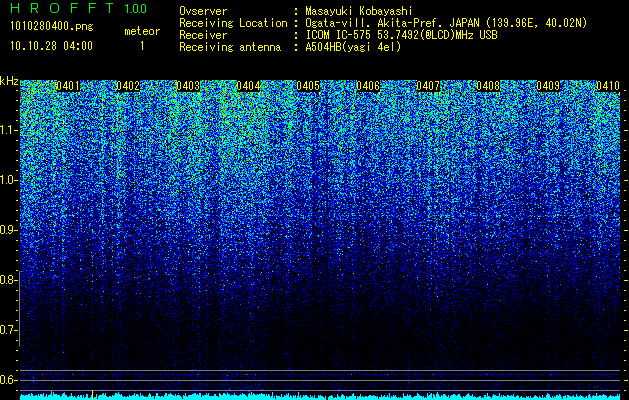
Task: Click the 0409 time marker
Action: click(548, 86)
